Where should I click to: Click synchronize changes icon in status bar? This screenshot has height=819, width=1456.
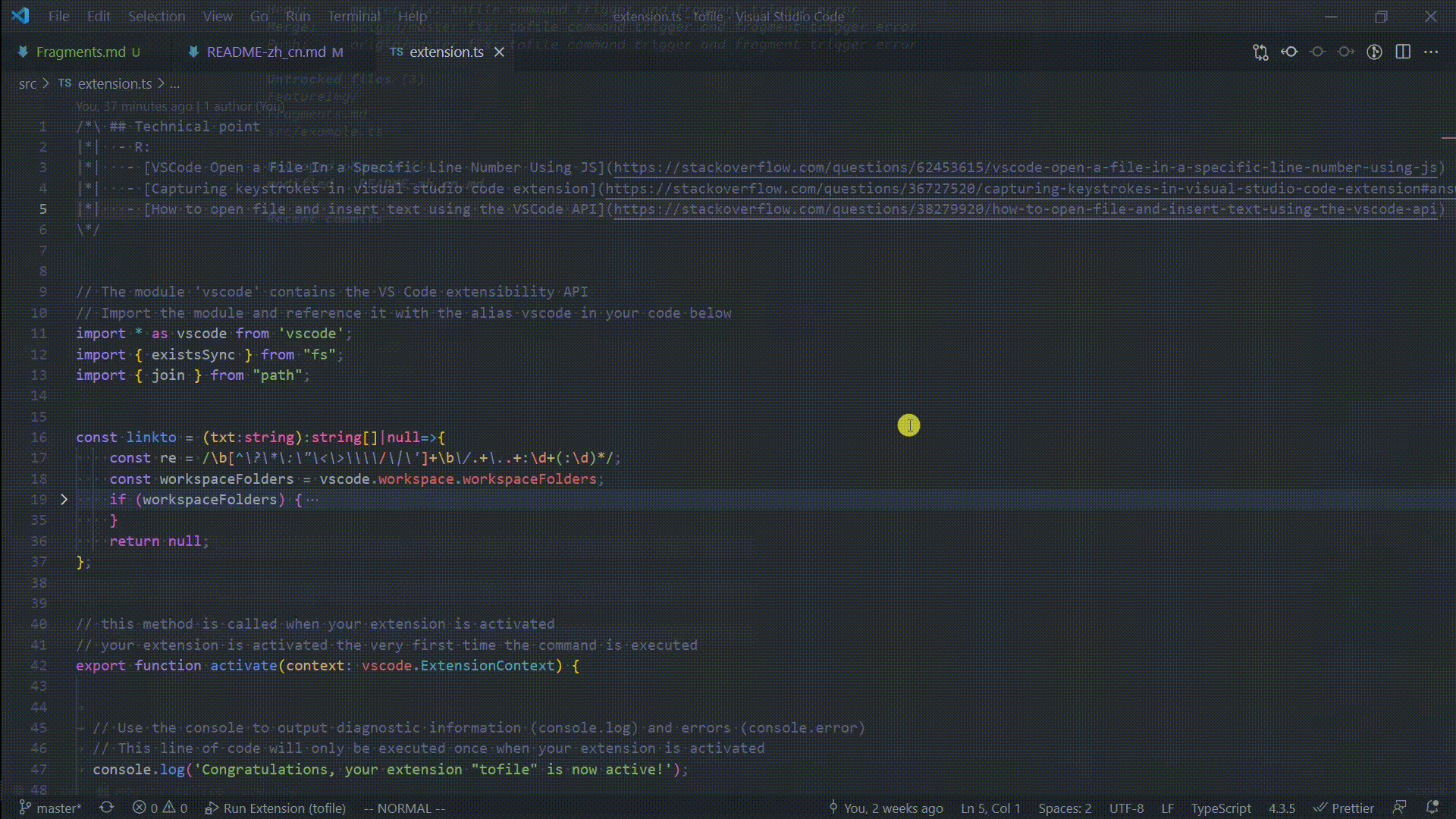[106, 808]
